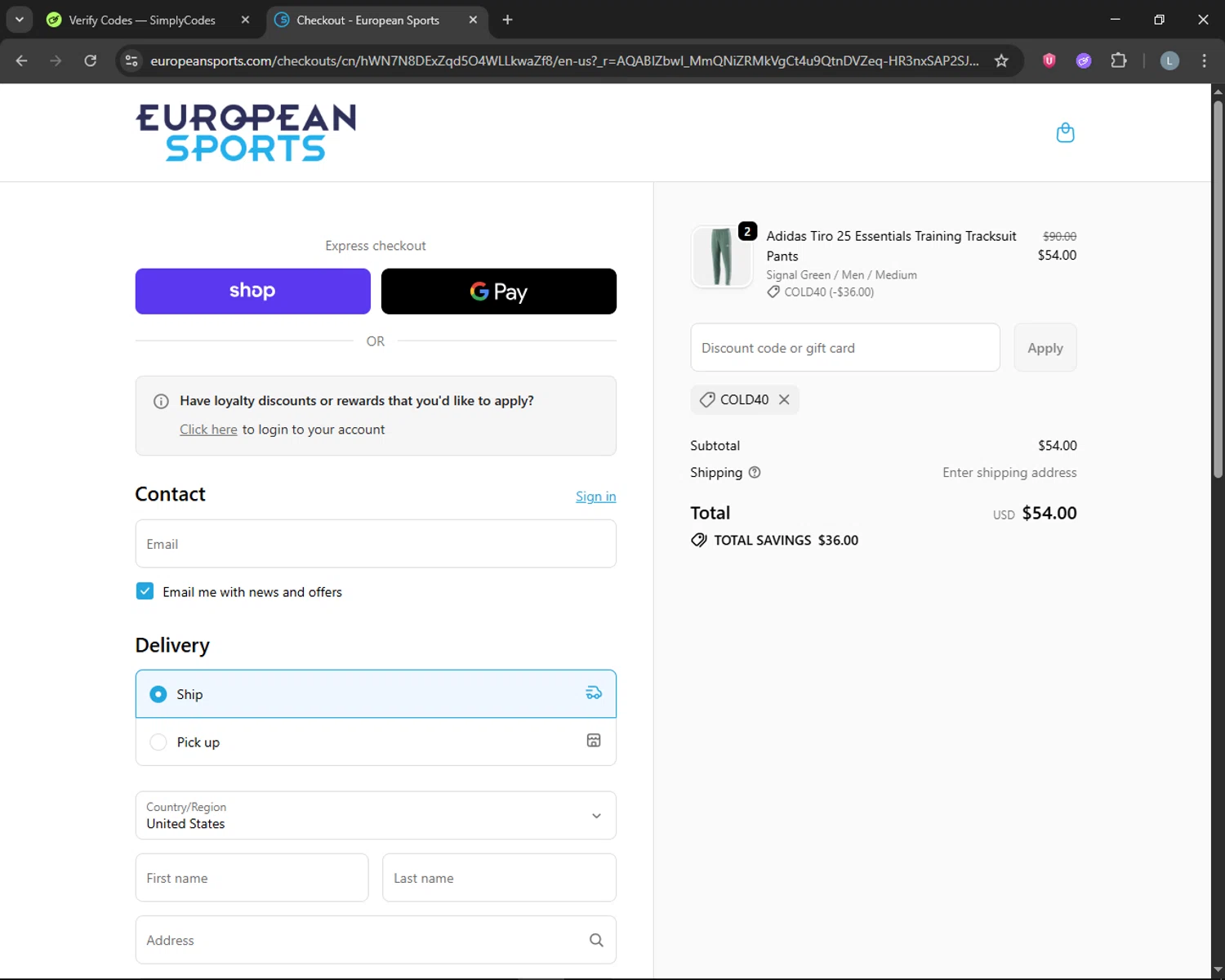1225x980 pixels.
Task: Bookmark this page with the star icon
Action: [1001, 60]
